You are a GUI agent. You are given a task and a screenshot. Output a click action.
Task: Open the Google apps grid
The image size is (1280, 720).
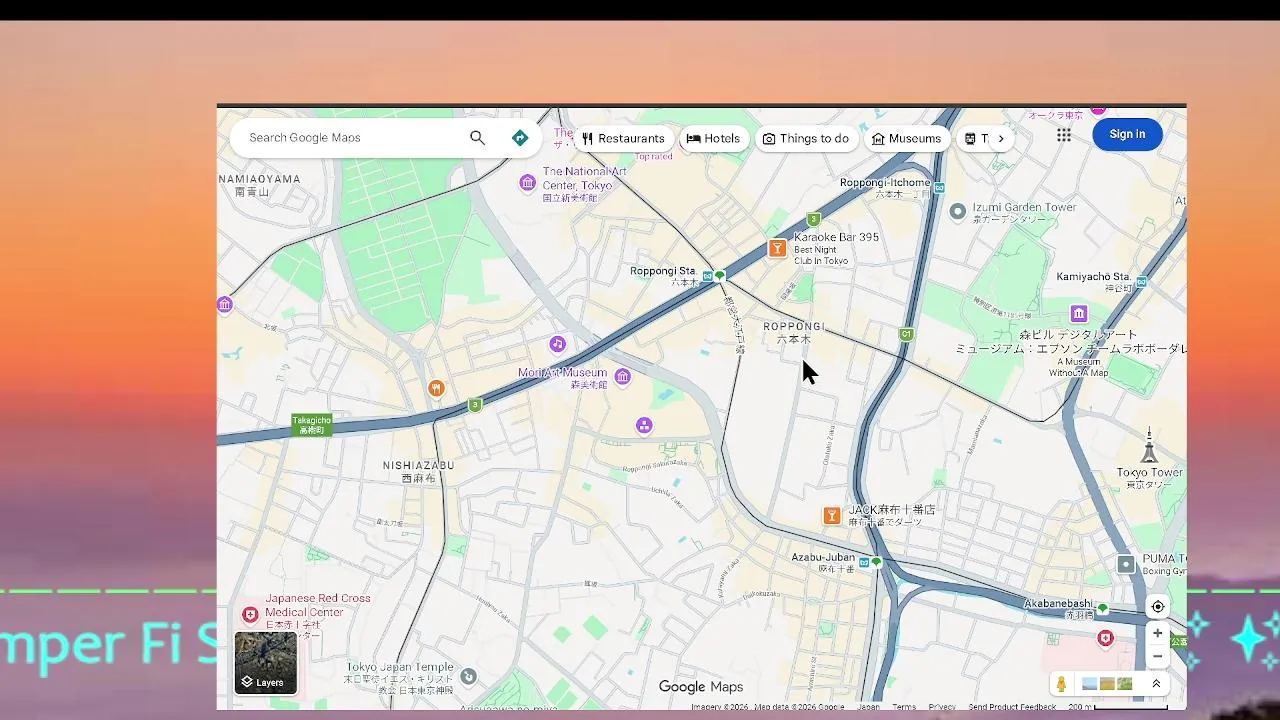1064,135
